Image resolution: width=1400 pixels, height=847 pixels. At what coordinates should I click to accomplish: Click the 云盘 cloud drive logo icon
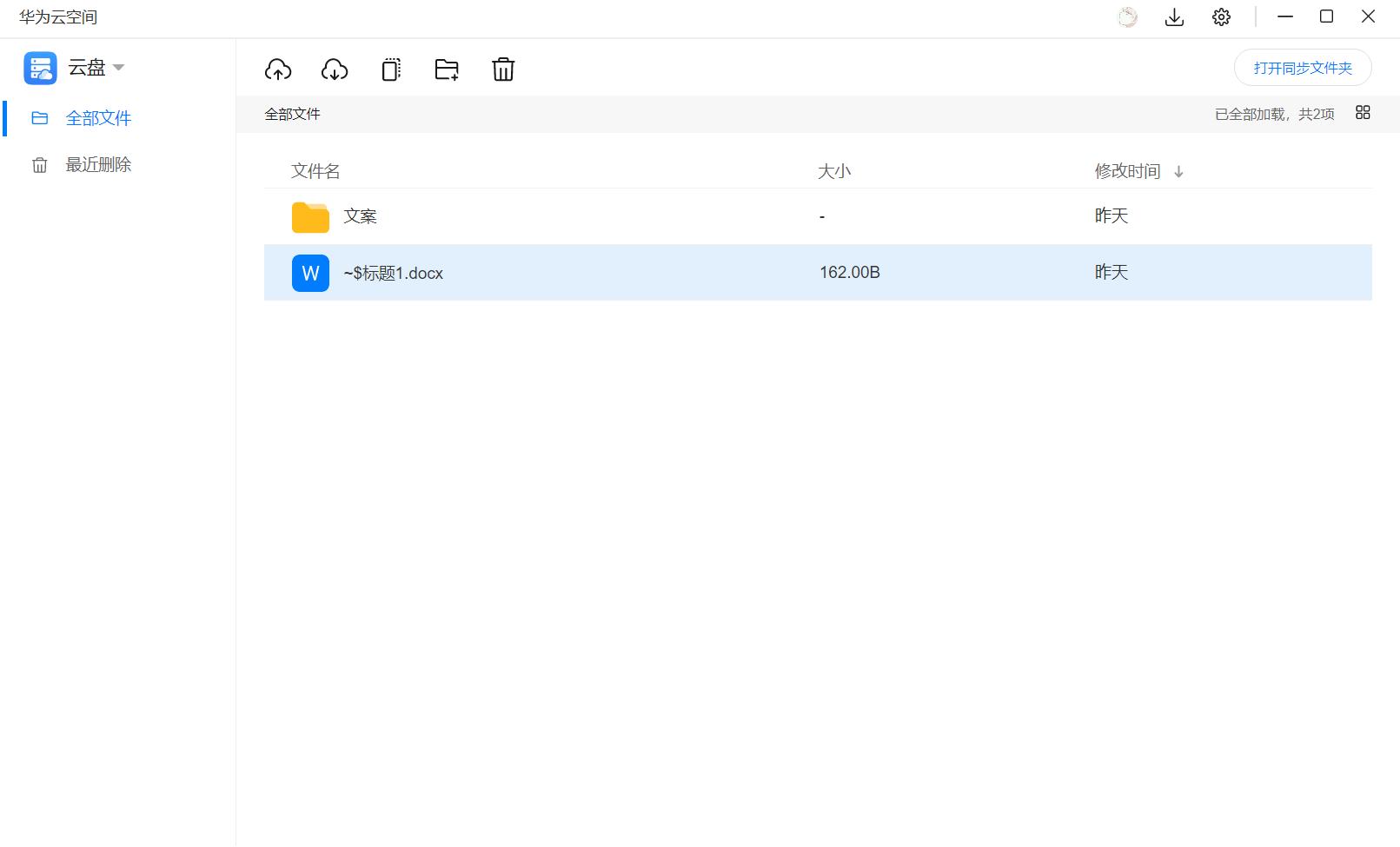coord(40,68)
